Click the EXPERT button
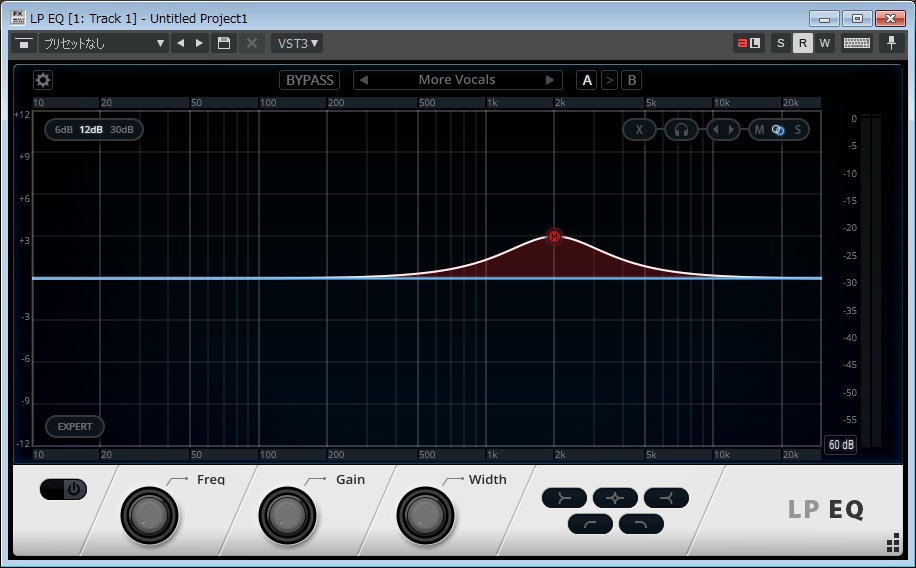Screen dimensions: 916x568 pos(75,427)
